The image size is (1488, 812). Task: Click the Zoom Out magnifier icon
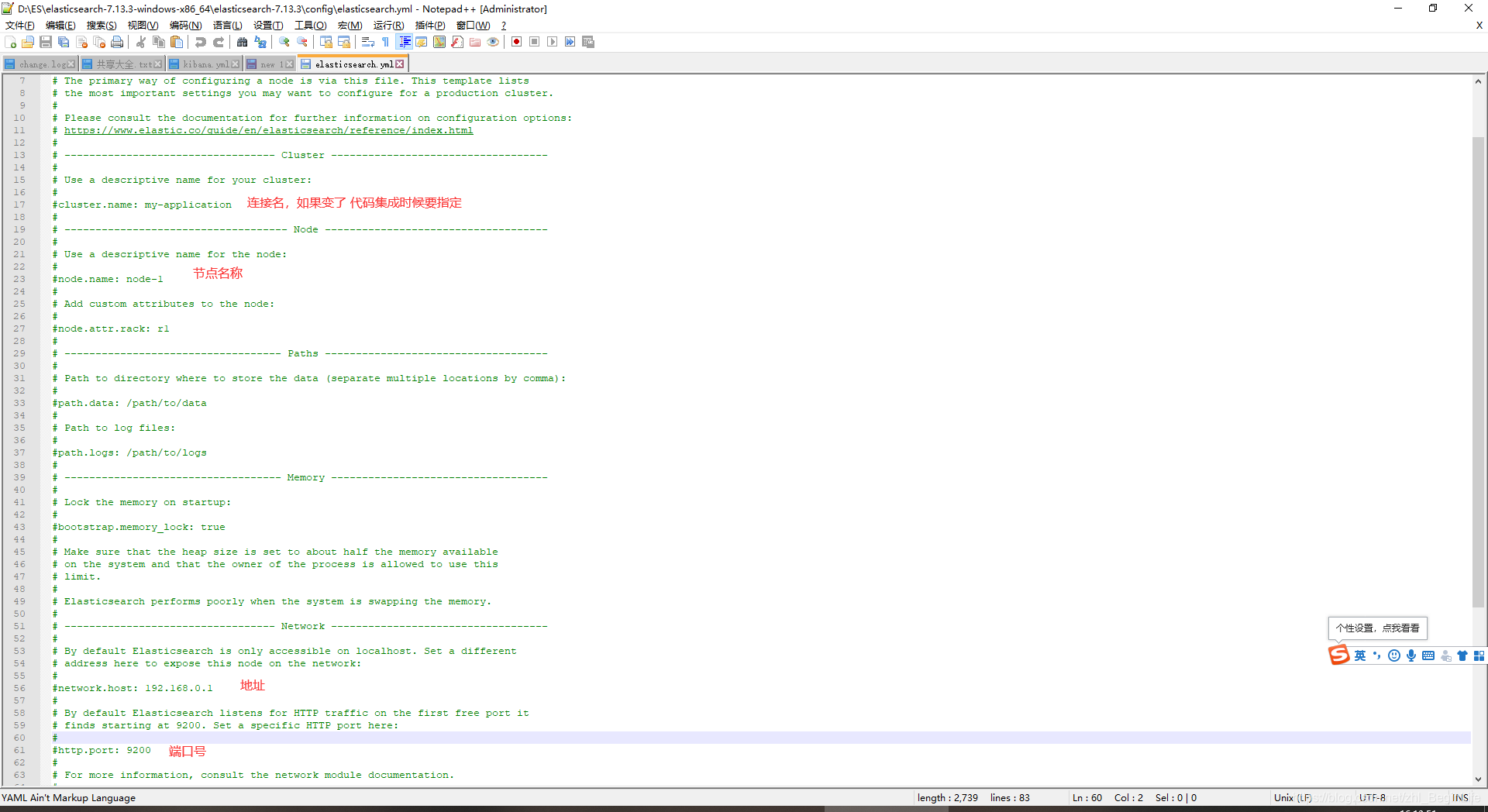click(x=302, y=42)
